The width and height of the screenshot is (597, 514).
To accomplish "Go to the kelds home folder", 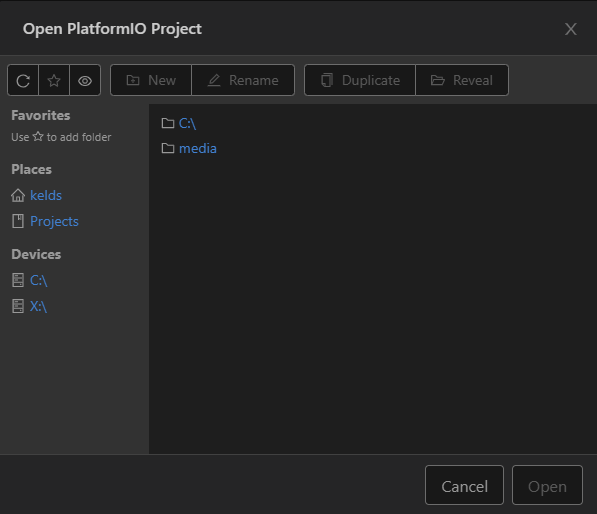I will coord(46,195).
